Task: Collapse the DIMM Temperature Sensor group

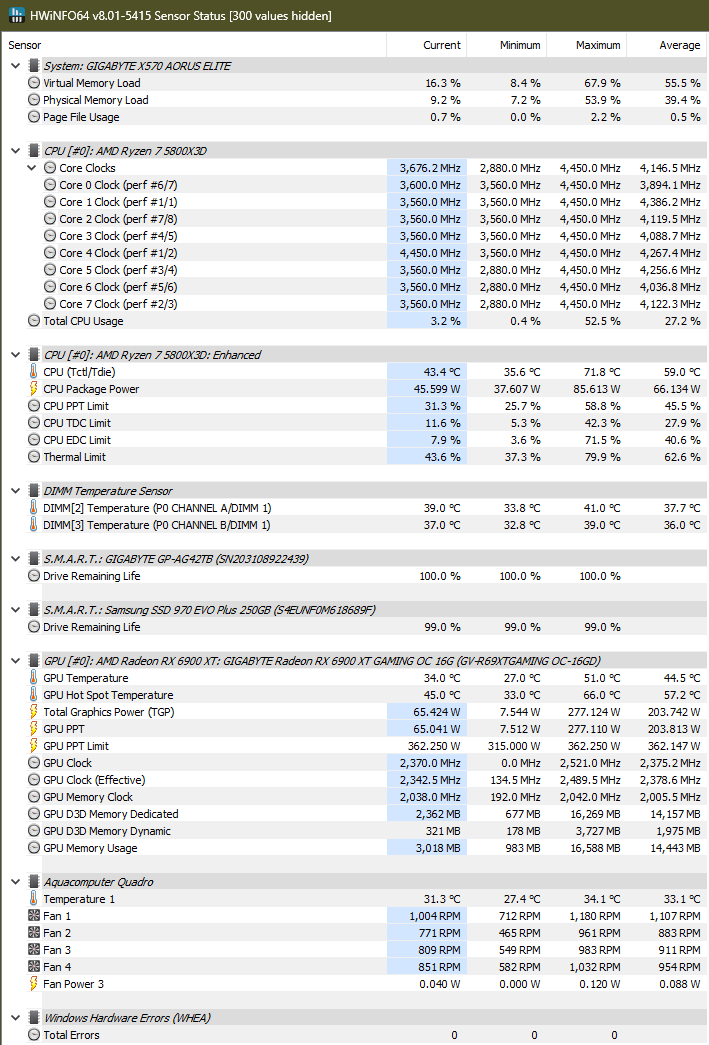Action: pyautogui.click(x=15, y=491)
